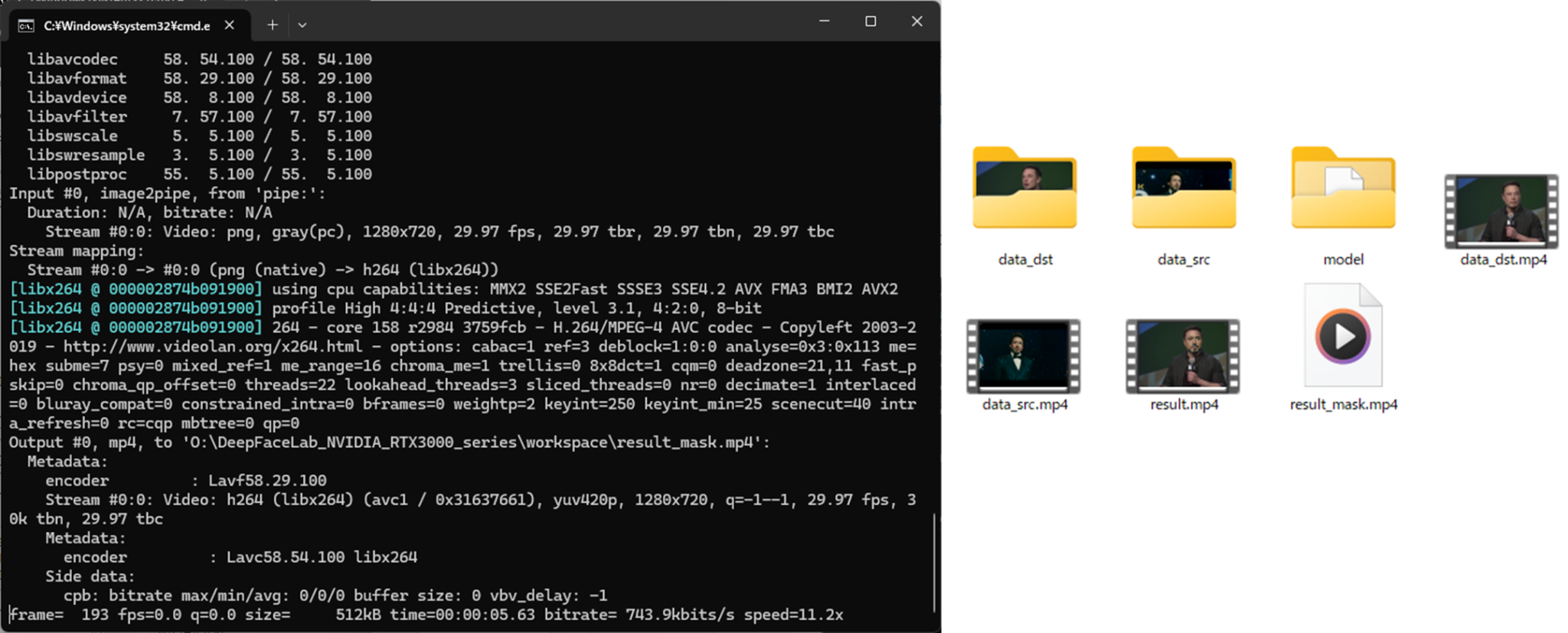The height and width of the screenshot is (633, 1568).
Task: Close the cmd.exe terminal tab
Action: pyautogui.click(x=230, y=25)
